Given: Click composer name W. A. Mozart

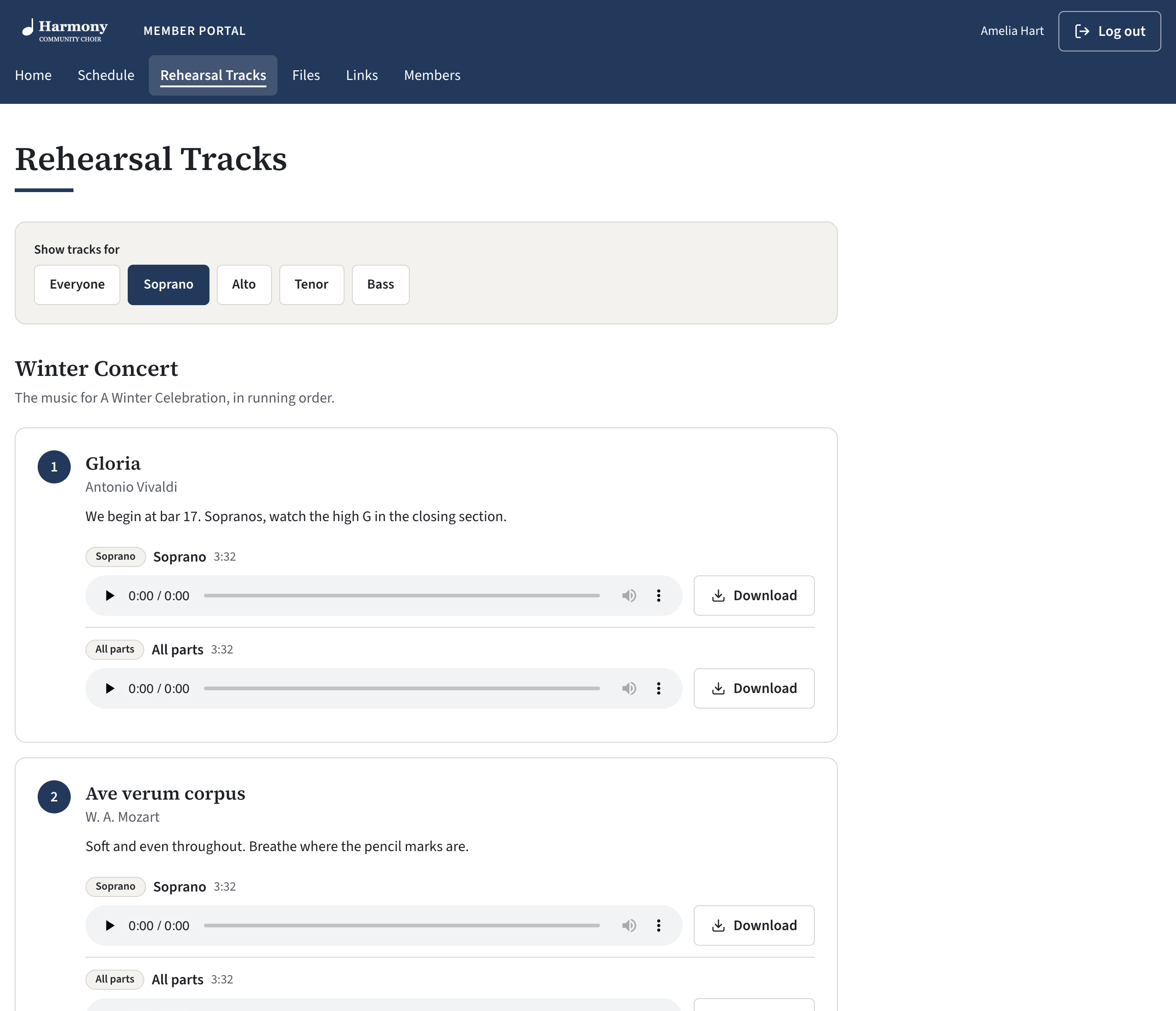Looking at the screenshot, I should (x=123, y=817).
